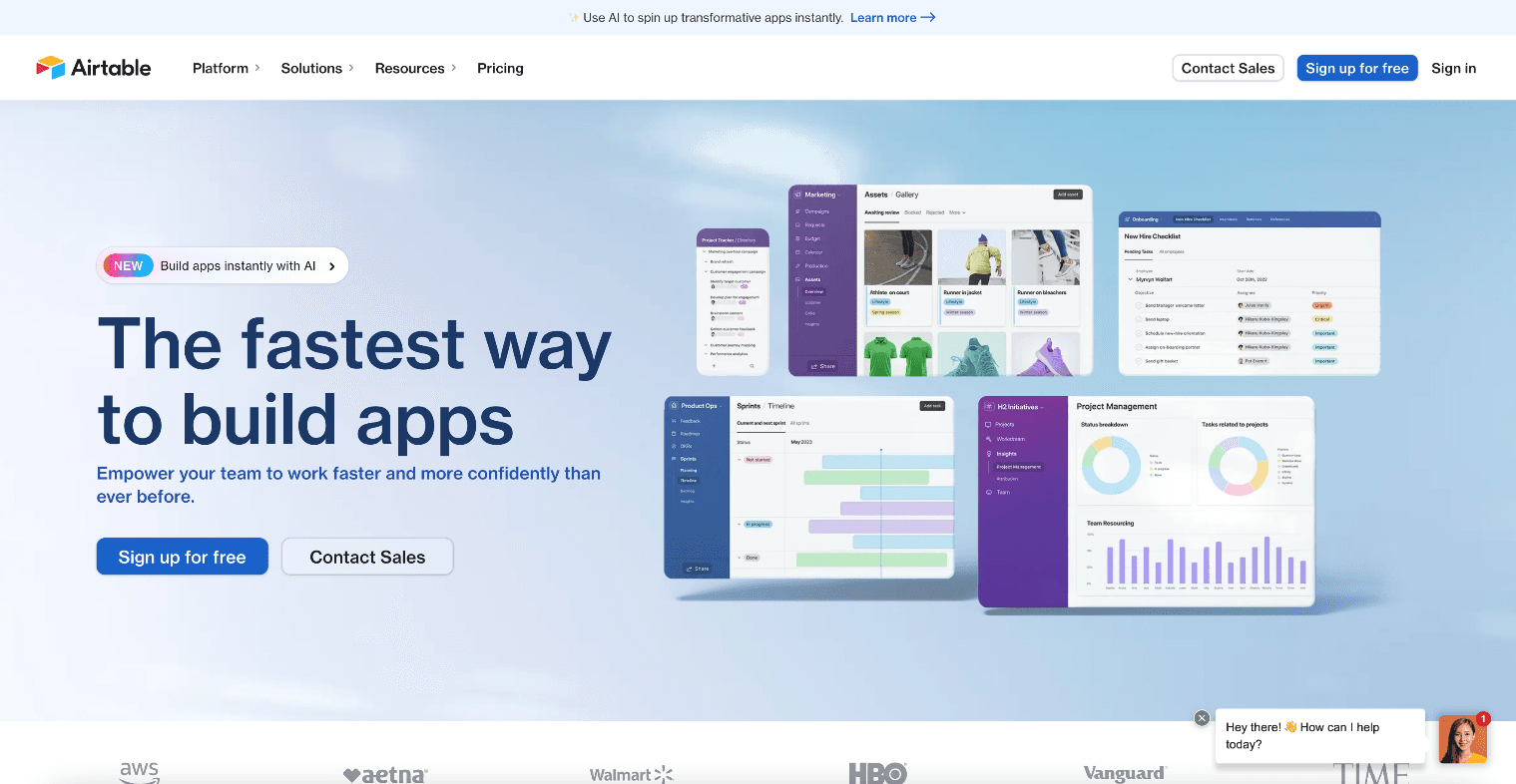This screenshot has width=1516, height=784.
Task: Click the Walmart logo
Action: 632,775
